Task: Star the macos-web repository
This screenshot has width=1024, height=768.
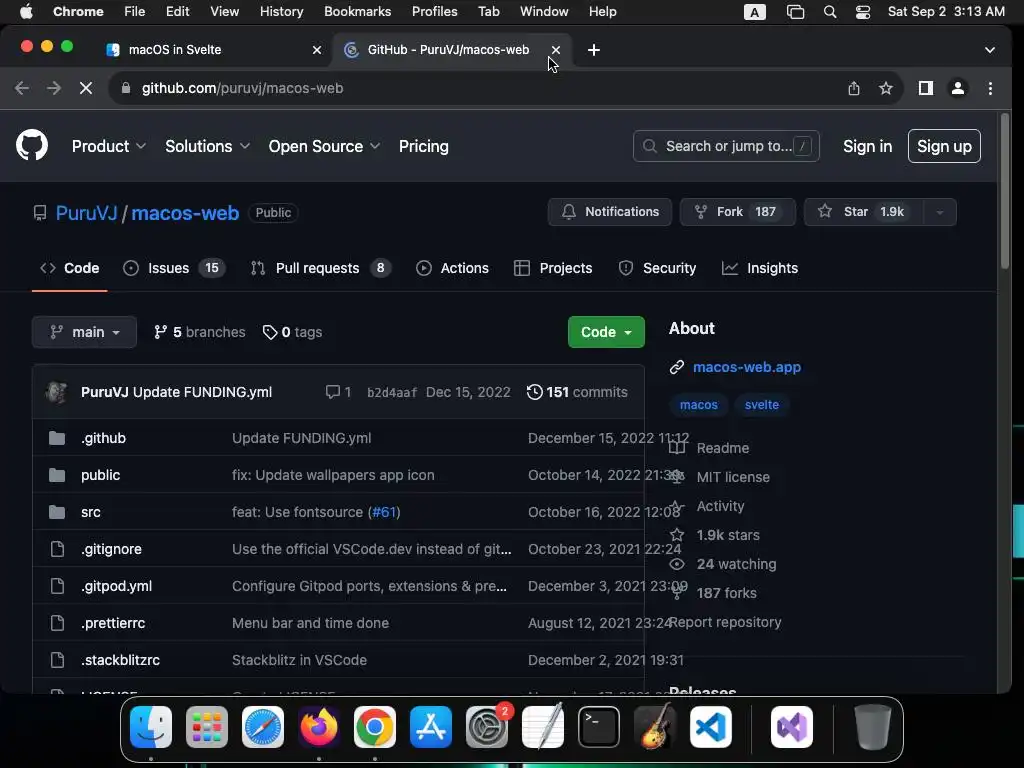Action: (x=863, y=212)
